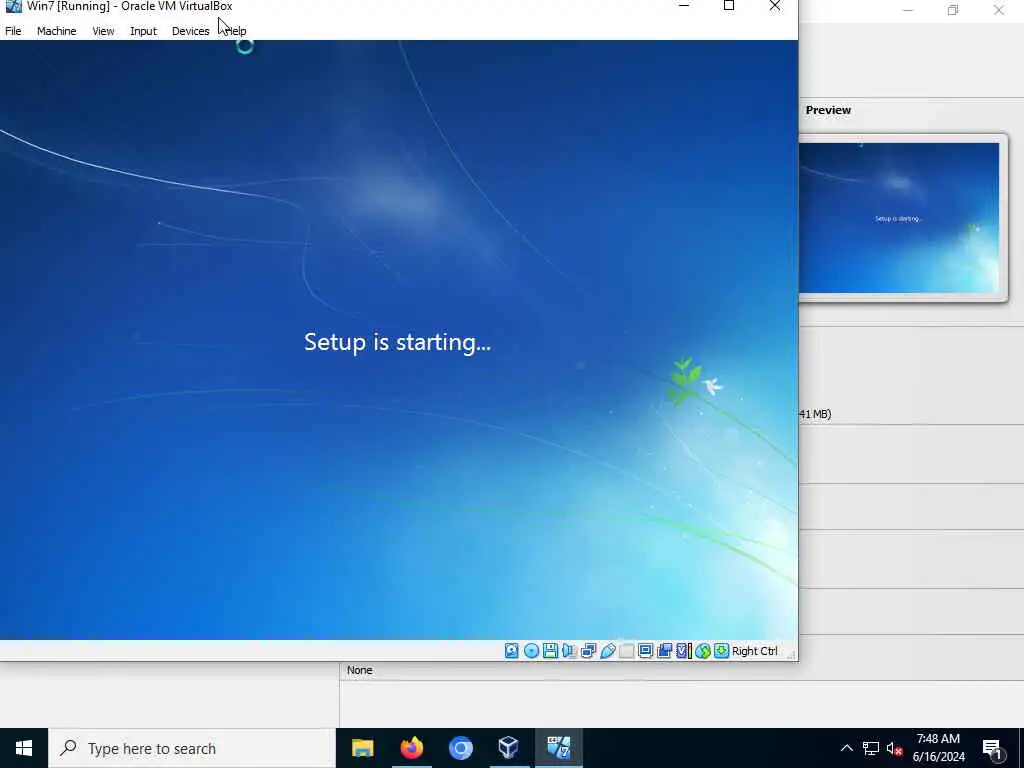Click the green arrow host key icon

[721, 650]
